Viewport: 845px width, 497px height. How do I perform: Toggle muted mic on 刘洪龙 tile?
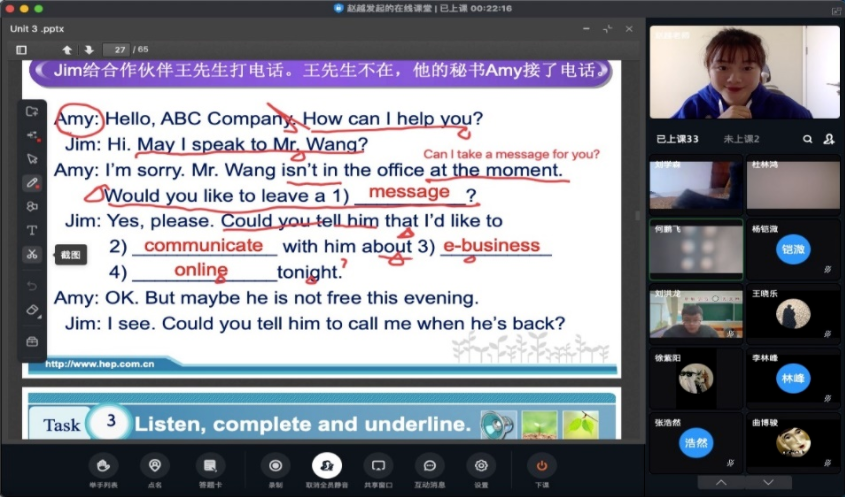[x=731, y=334]
